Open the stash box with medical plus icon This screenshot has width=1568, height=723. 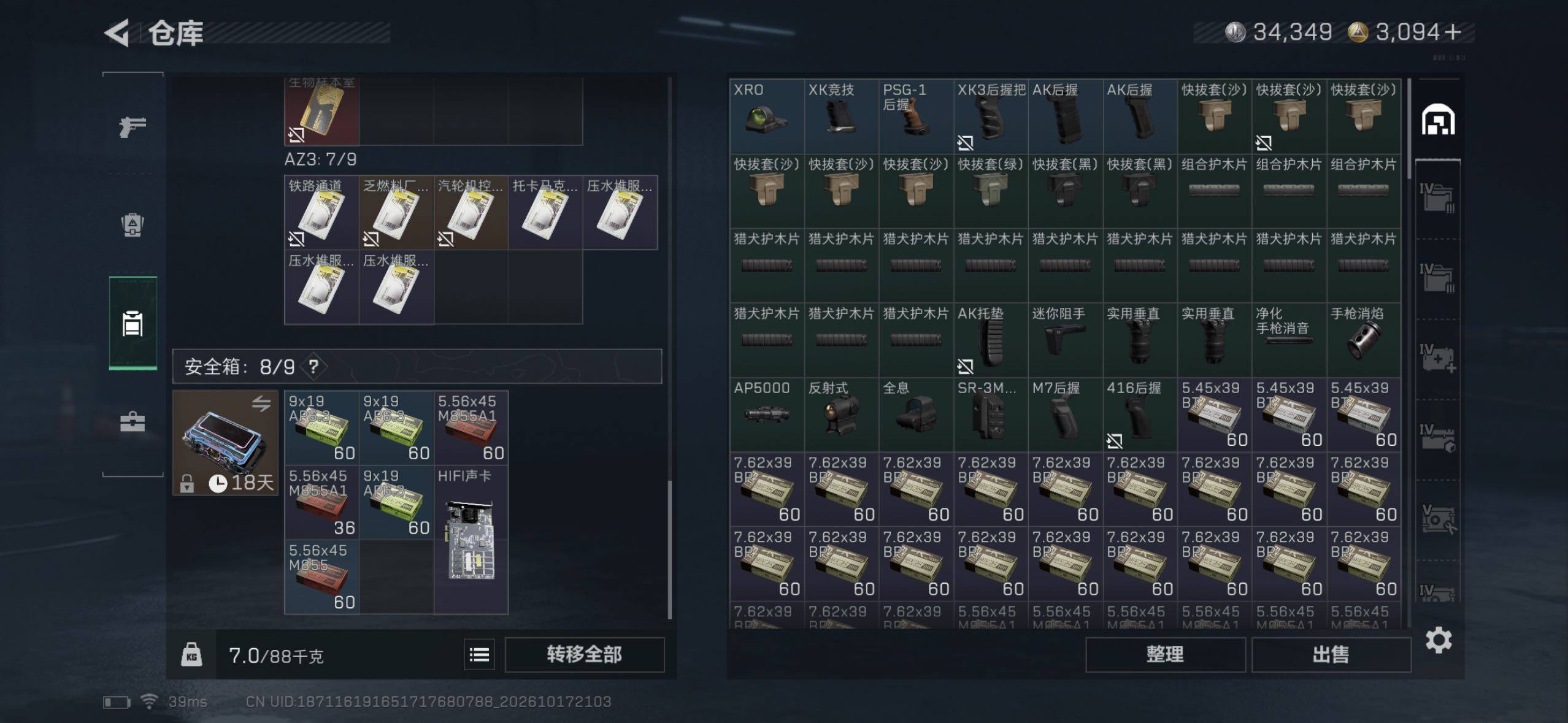(1437, 359)
